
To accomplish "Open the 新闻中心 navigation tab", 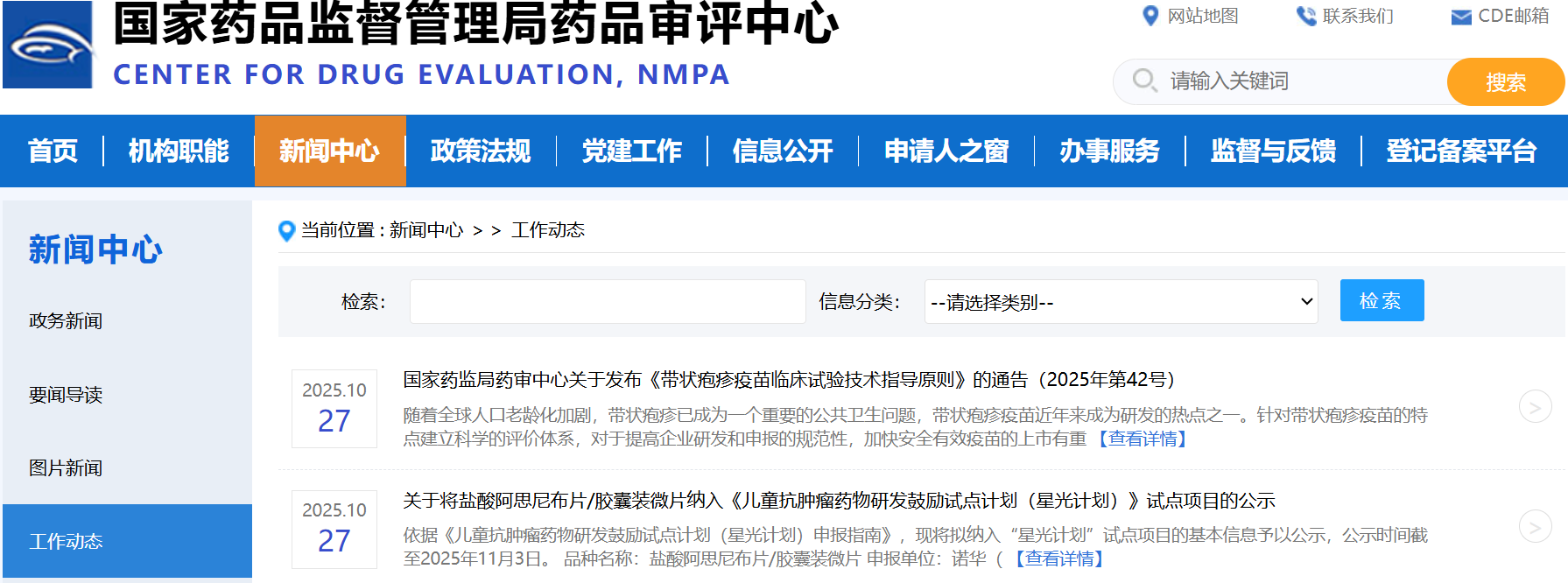I will click(x=330, y=151).
